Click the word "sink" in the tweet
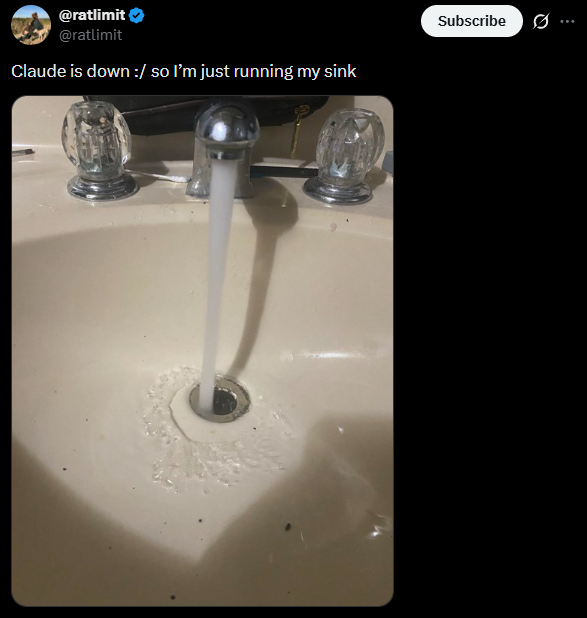Image resolution: width=587 pixels, height=618 pixels. point(340,71)
